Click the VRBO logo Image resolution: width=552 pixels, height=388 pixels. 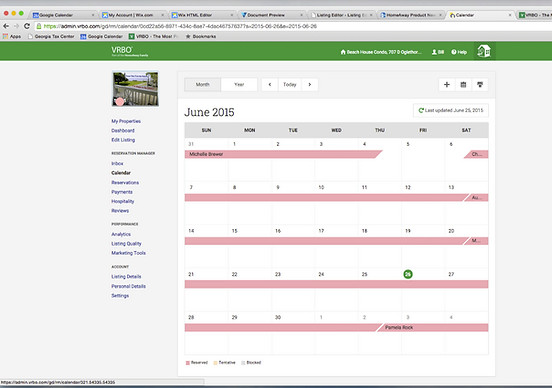[129, 51]
